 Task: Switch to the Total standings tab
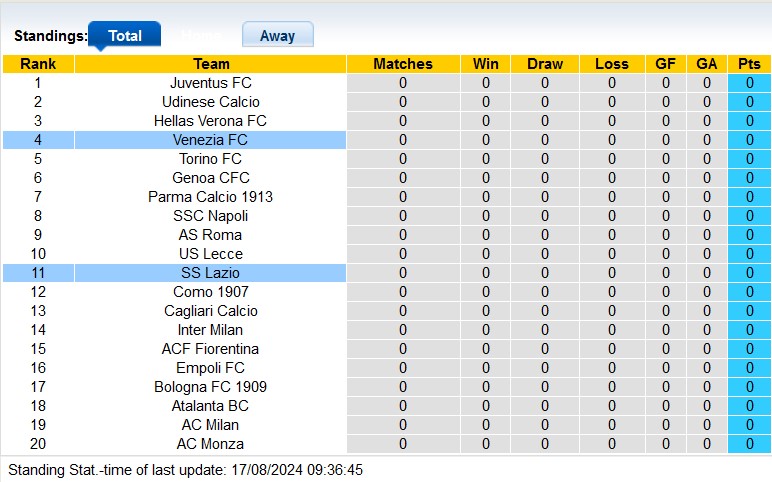125,35
